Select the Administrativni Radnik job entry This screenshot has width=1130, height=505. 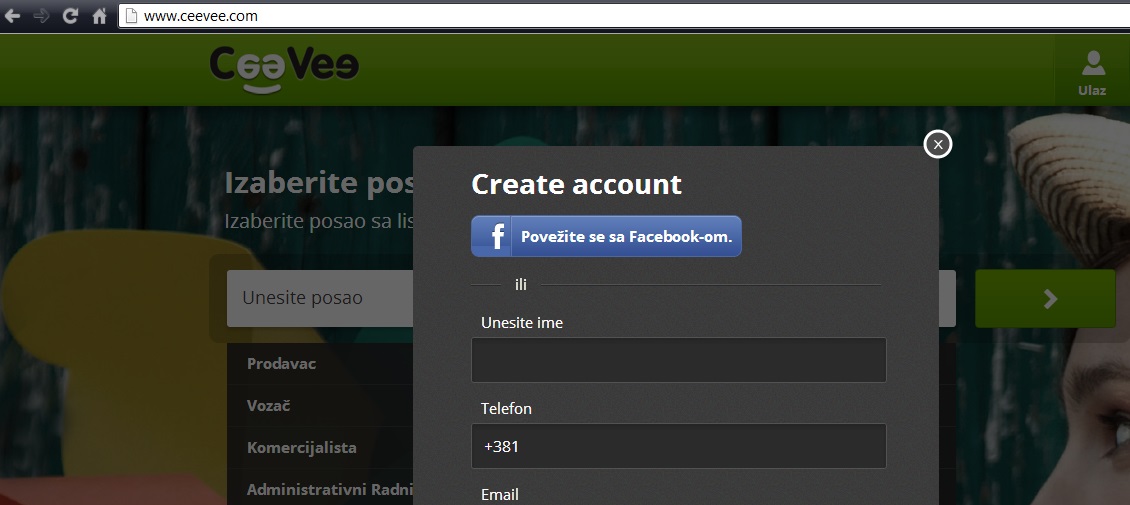(x=321, y=489)
